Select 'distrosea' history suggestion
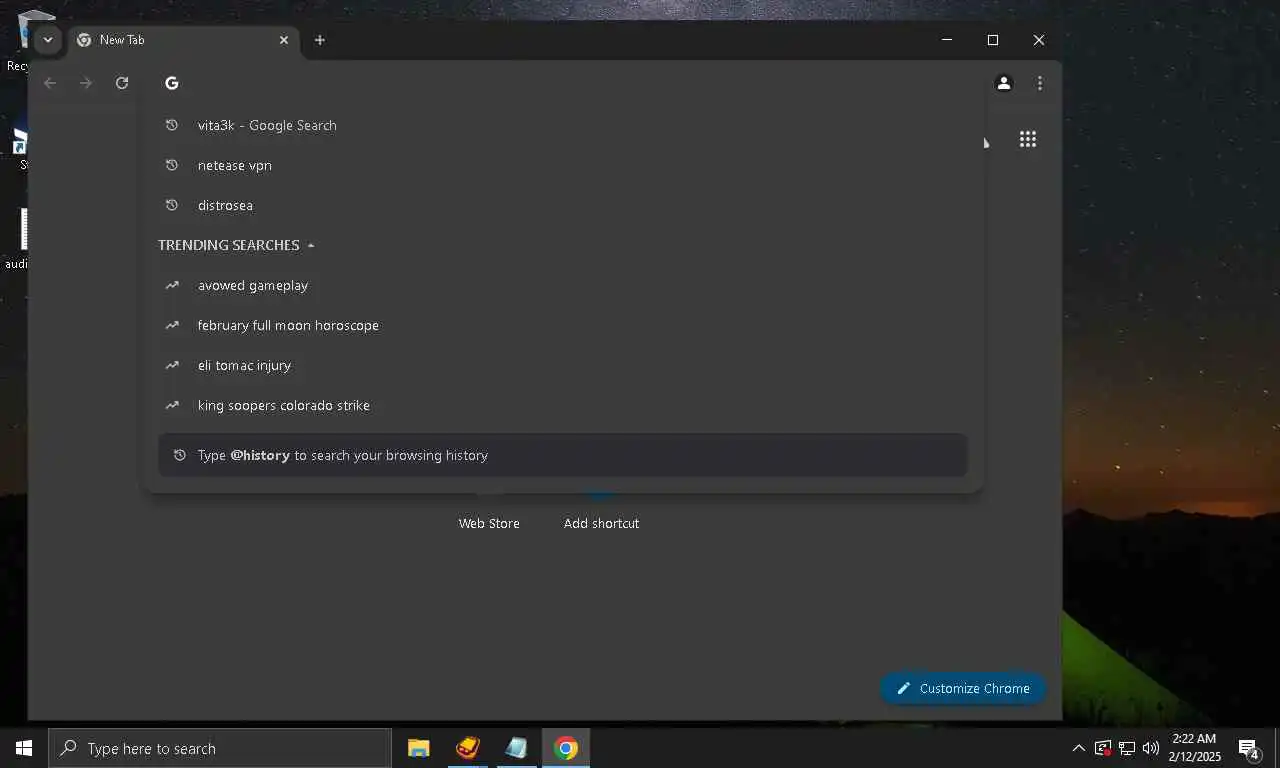This screenshot has height=768, width=1280. tap(563, 205)
